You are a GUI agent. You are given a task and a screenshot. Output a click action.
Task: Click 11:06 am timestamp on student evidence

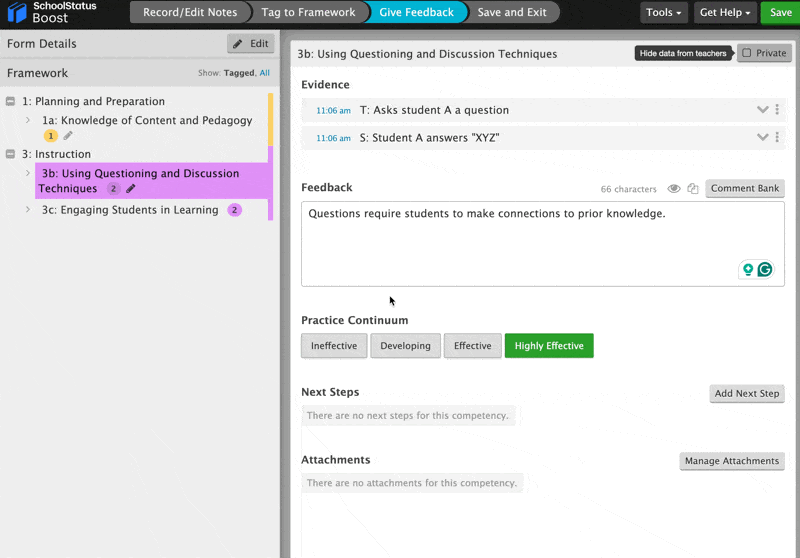pyautogui.click(x=333, y=138)
